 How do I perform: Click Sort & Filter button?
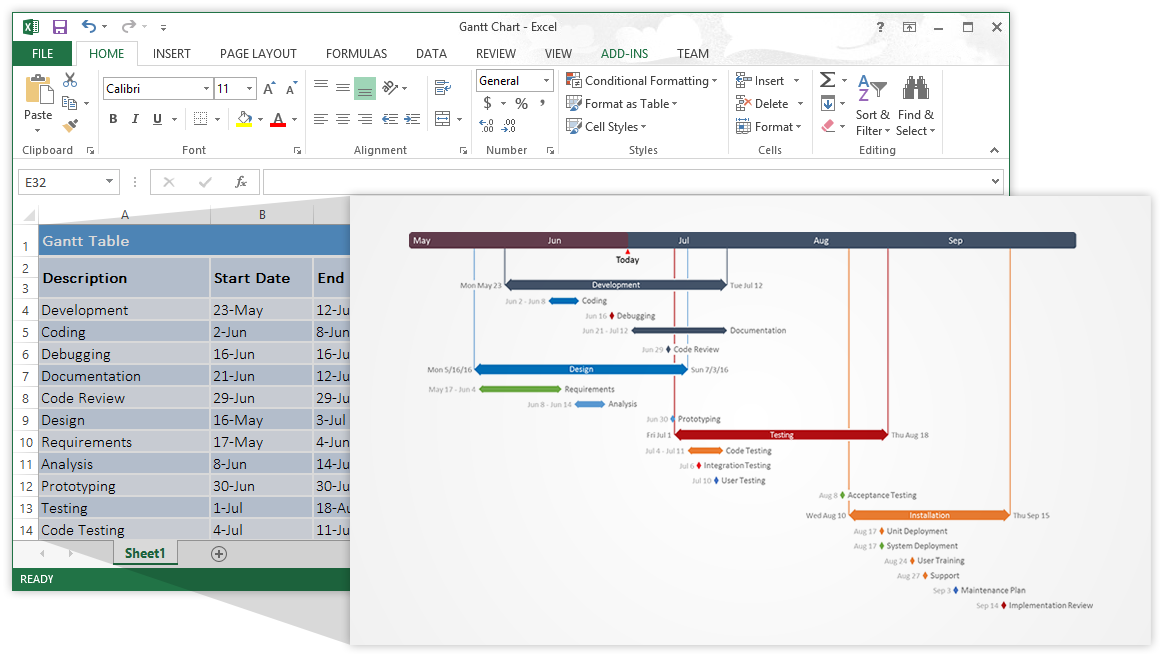(872, 105)
